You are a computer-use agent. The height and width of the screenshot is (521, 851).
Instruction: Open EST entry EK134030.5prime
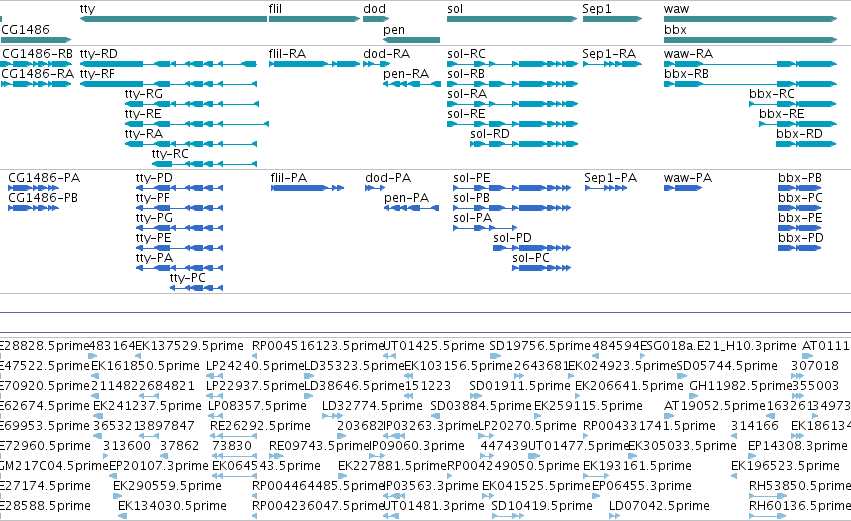coord(172,505)
